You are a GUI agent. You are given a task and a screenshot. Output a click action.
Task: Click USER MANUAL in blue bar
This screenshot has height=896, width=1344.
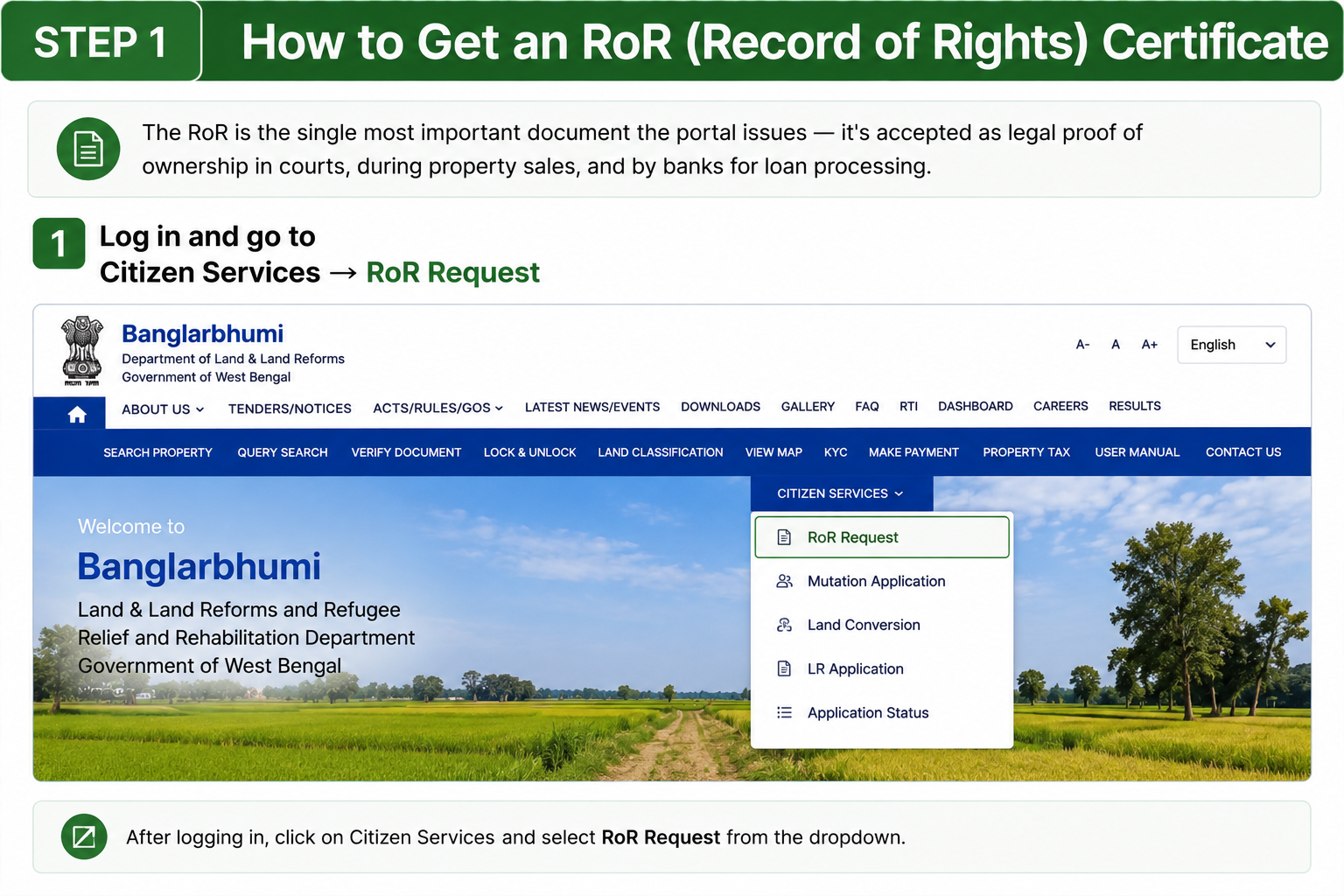coord(1137,452)
